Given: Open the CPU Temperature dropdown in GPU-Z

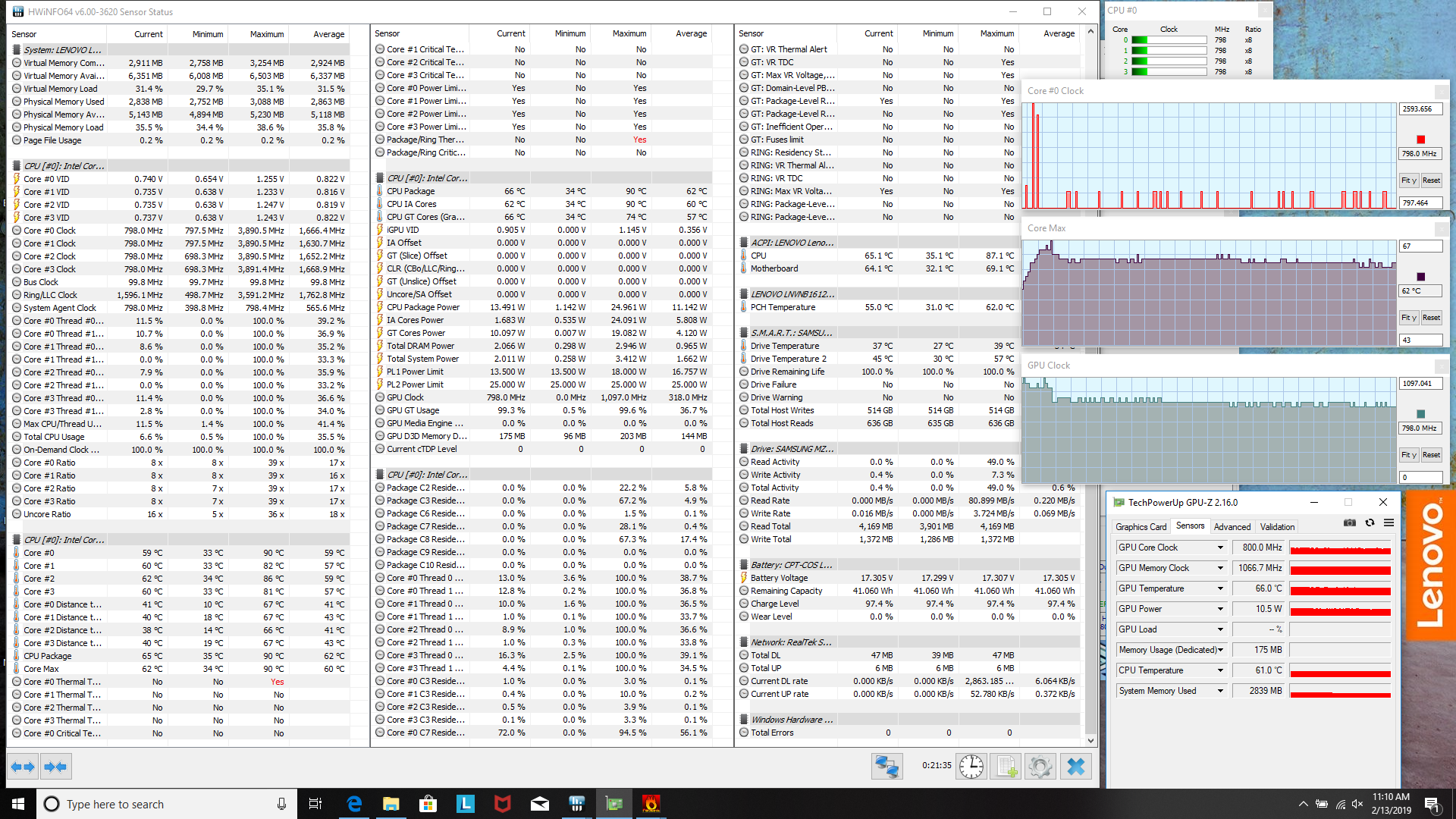Looking at the screenshot, I should click(x=1220, y=670).
